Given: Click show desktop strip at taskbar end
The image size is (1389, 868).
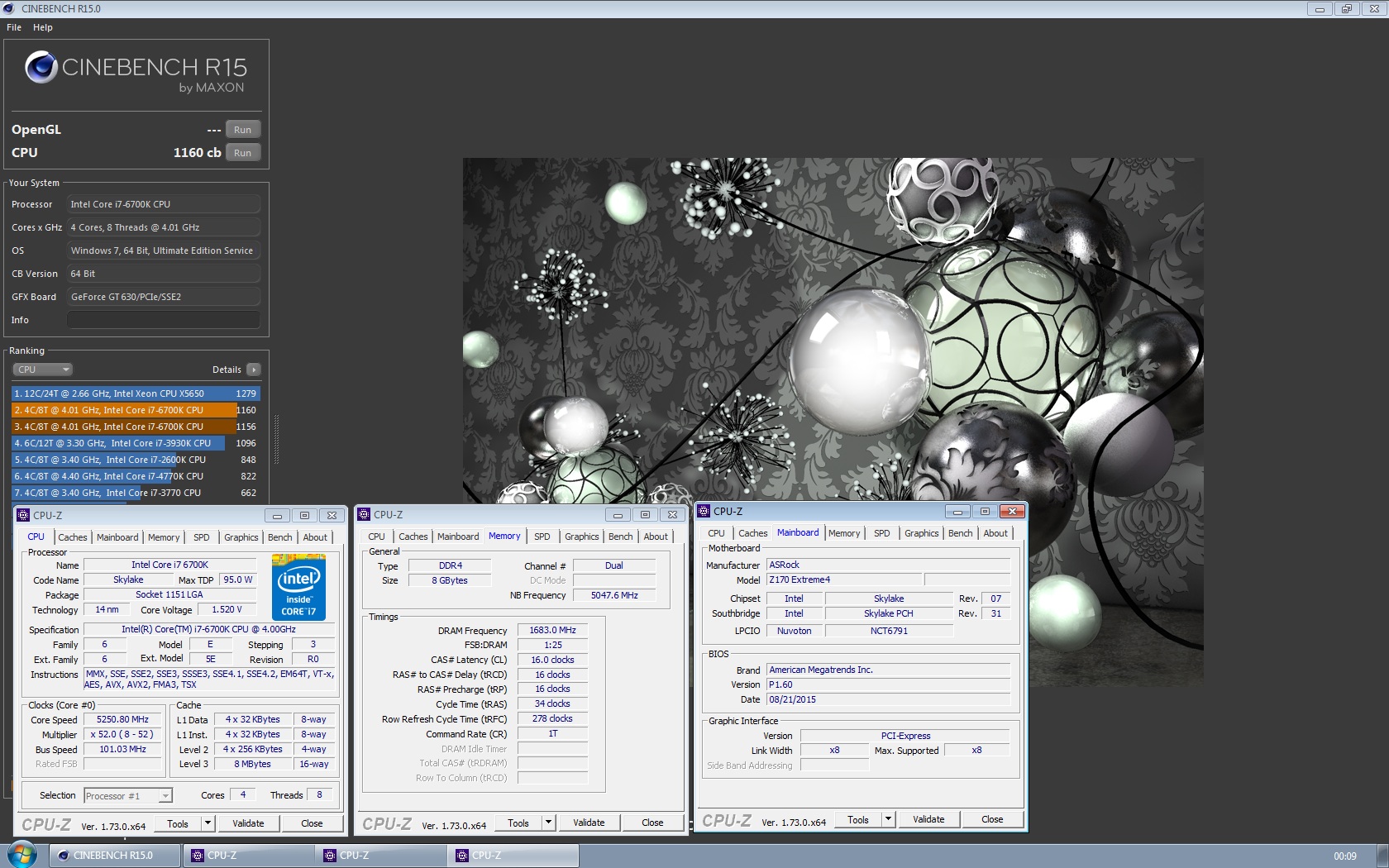Looking at the screenshot, I should click(1382, 856).
